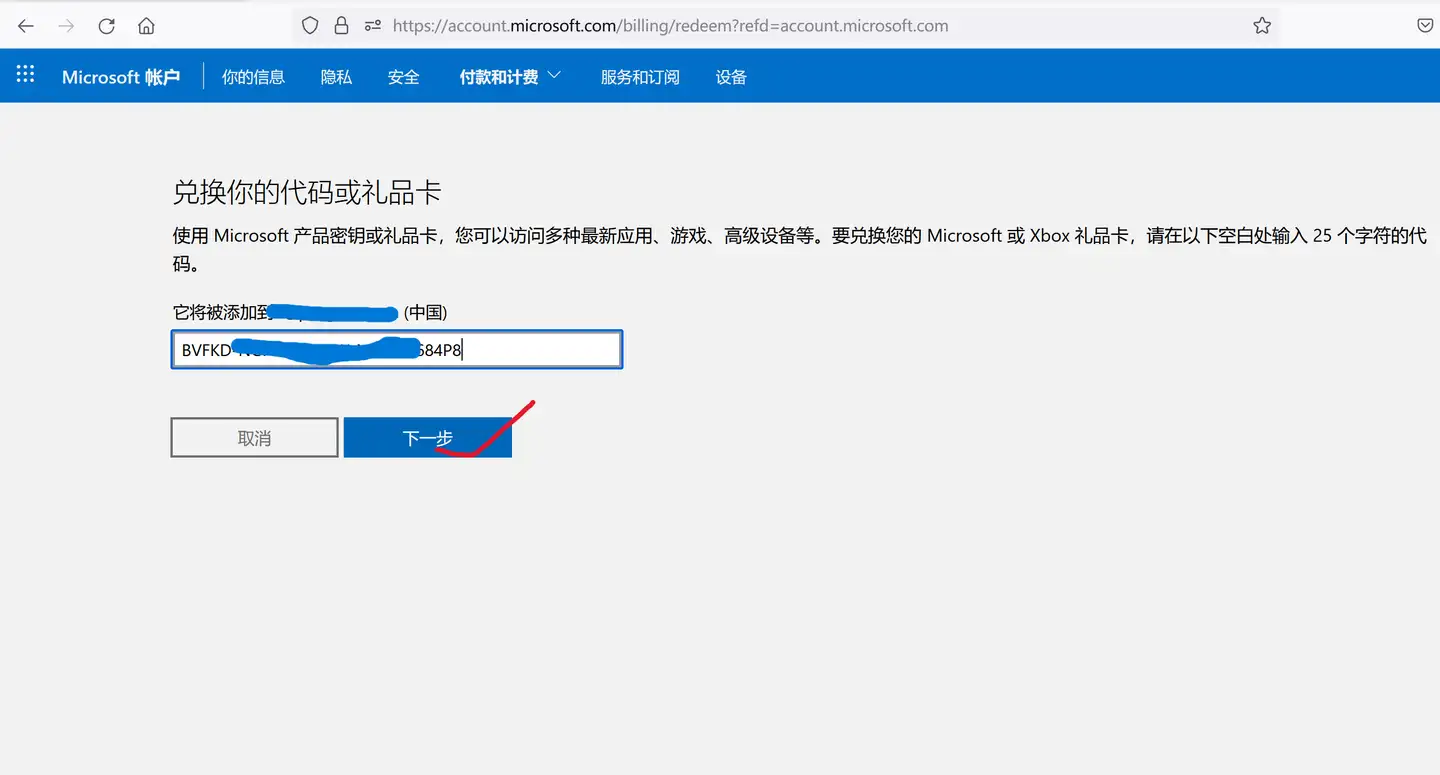Open site permissions icon in address bar
The height and width of the screenshot is (775, 1440).
pos(373,26)
